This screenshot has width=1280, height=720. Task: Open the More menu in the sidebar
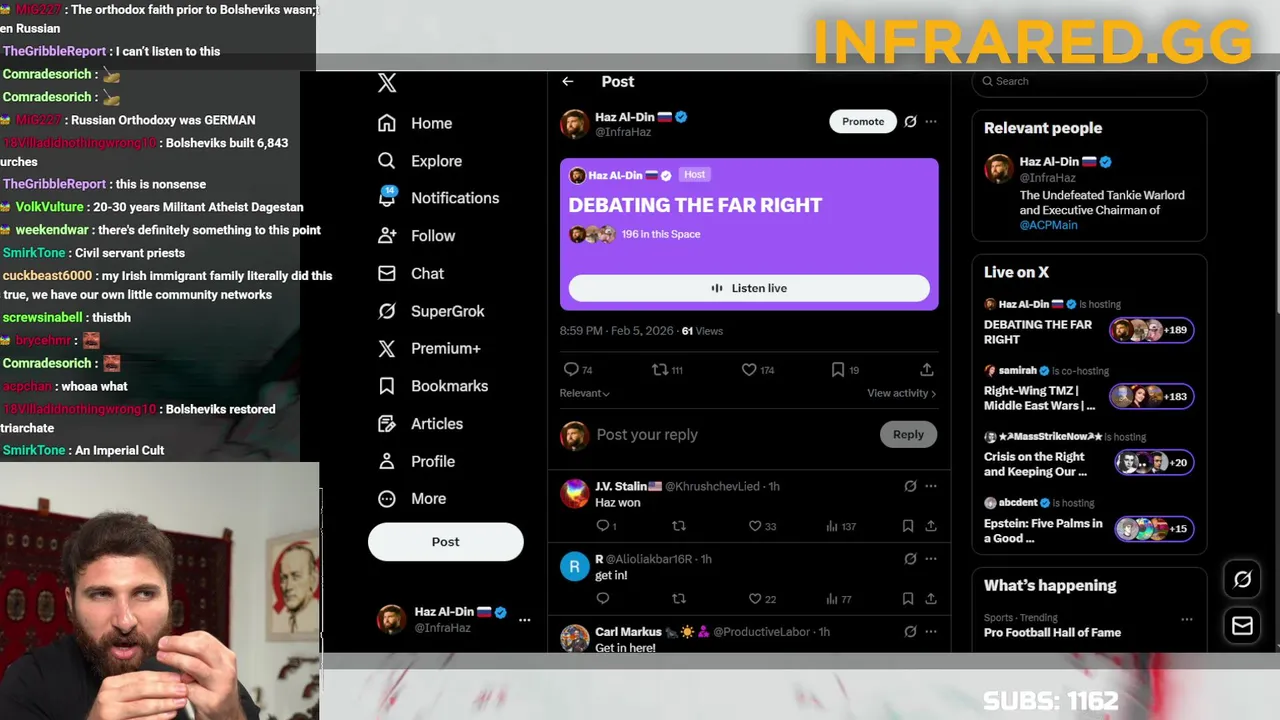point(412,499)
